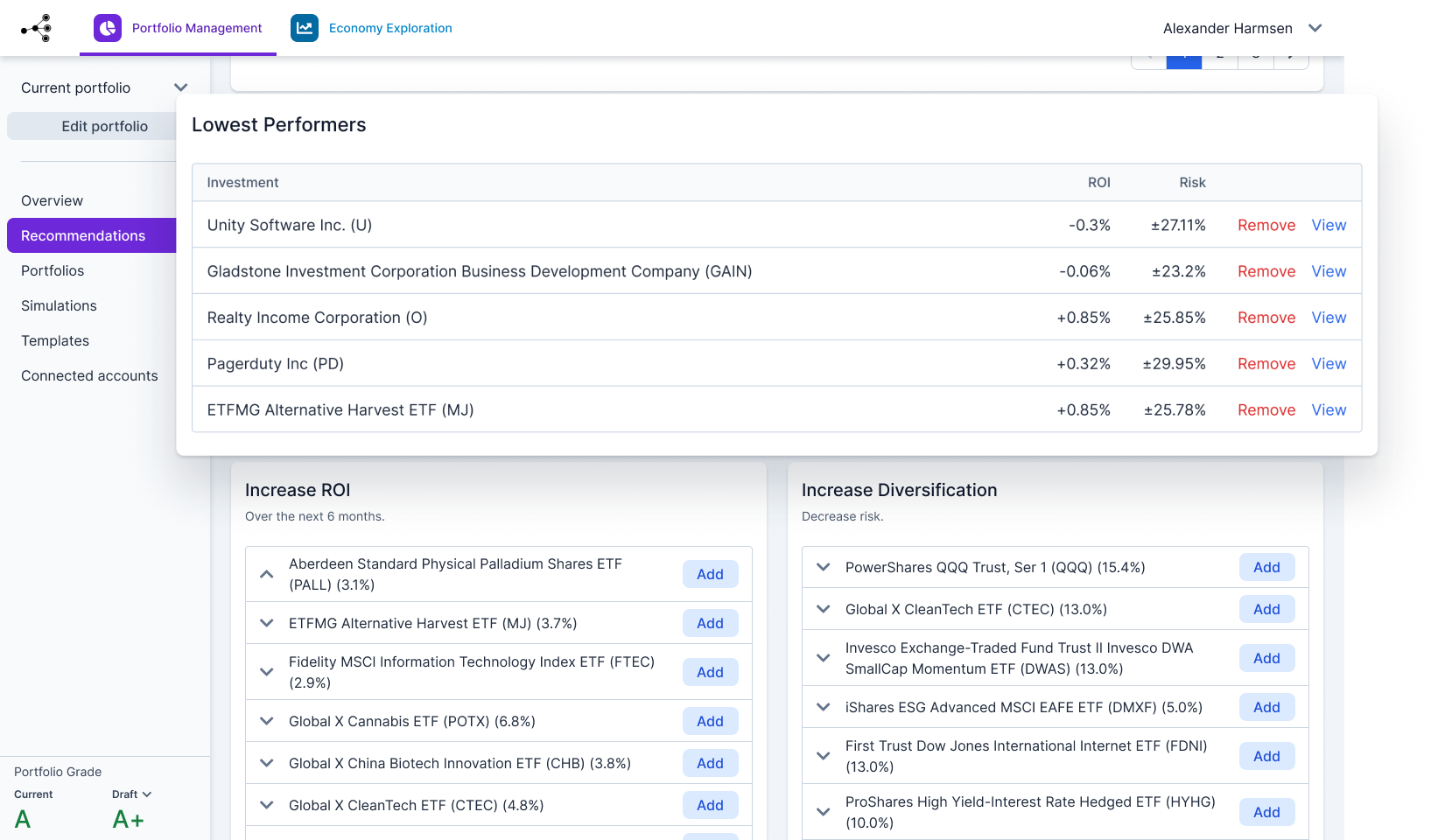Open Templates in the sidebar

(x=55, y=340)
